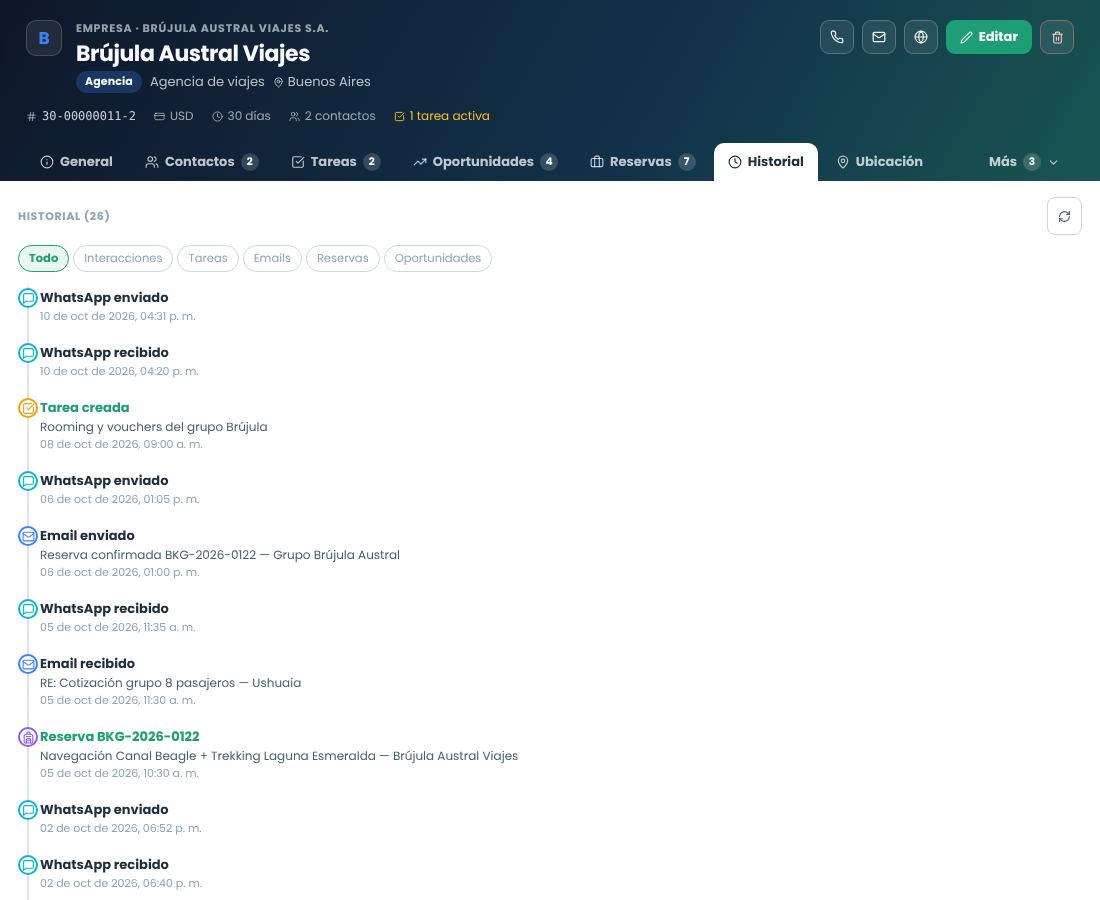Image resolution: width=1100 pixels, height=900 pixels.
Task: Click the trash delete icon button
Action: [1057, 37]
